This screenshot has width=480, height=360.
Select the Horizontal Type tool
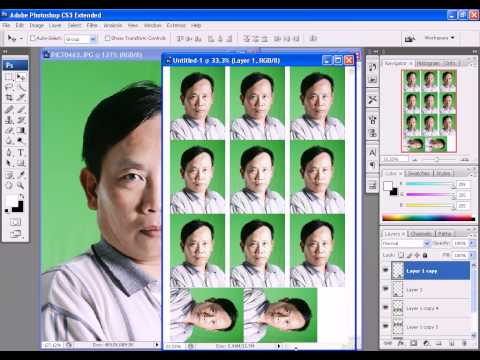tap(20, 153)
